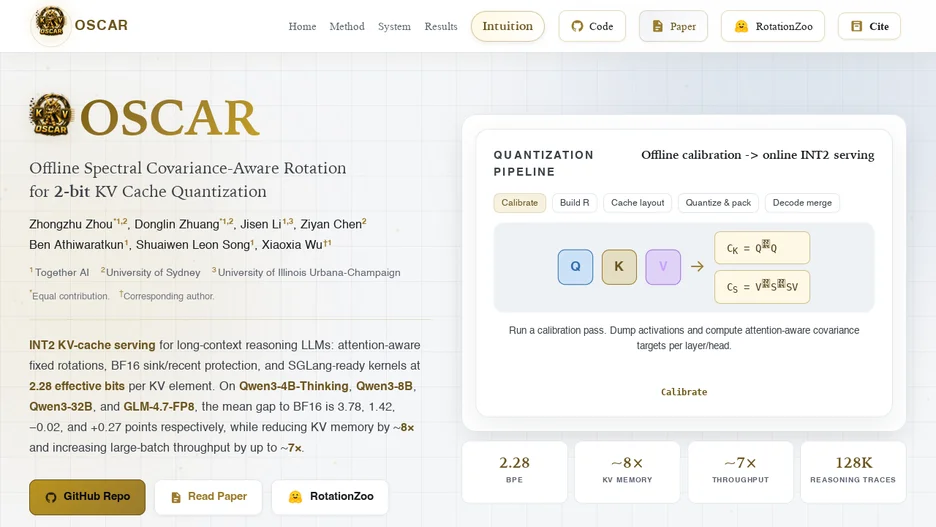Click the author name Jisen Li
Viewport: 936px width, 527px height.
click(261, 224)
